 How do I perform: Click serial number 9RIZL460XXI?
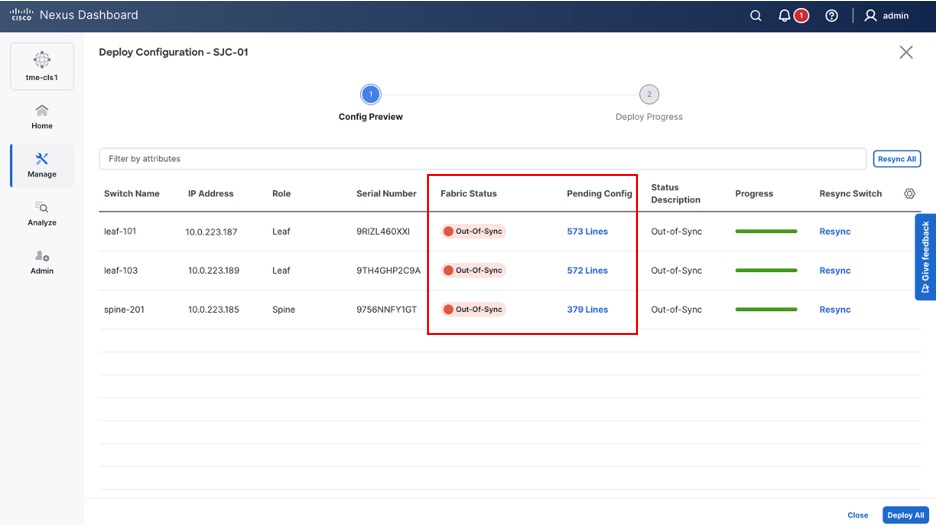383,232
